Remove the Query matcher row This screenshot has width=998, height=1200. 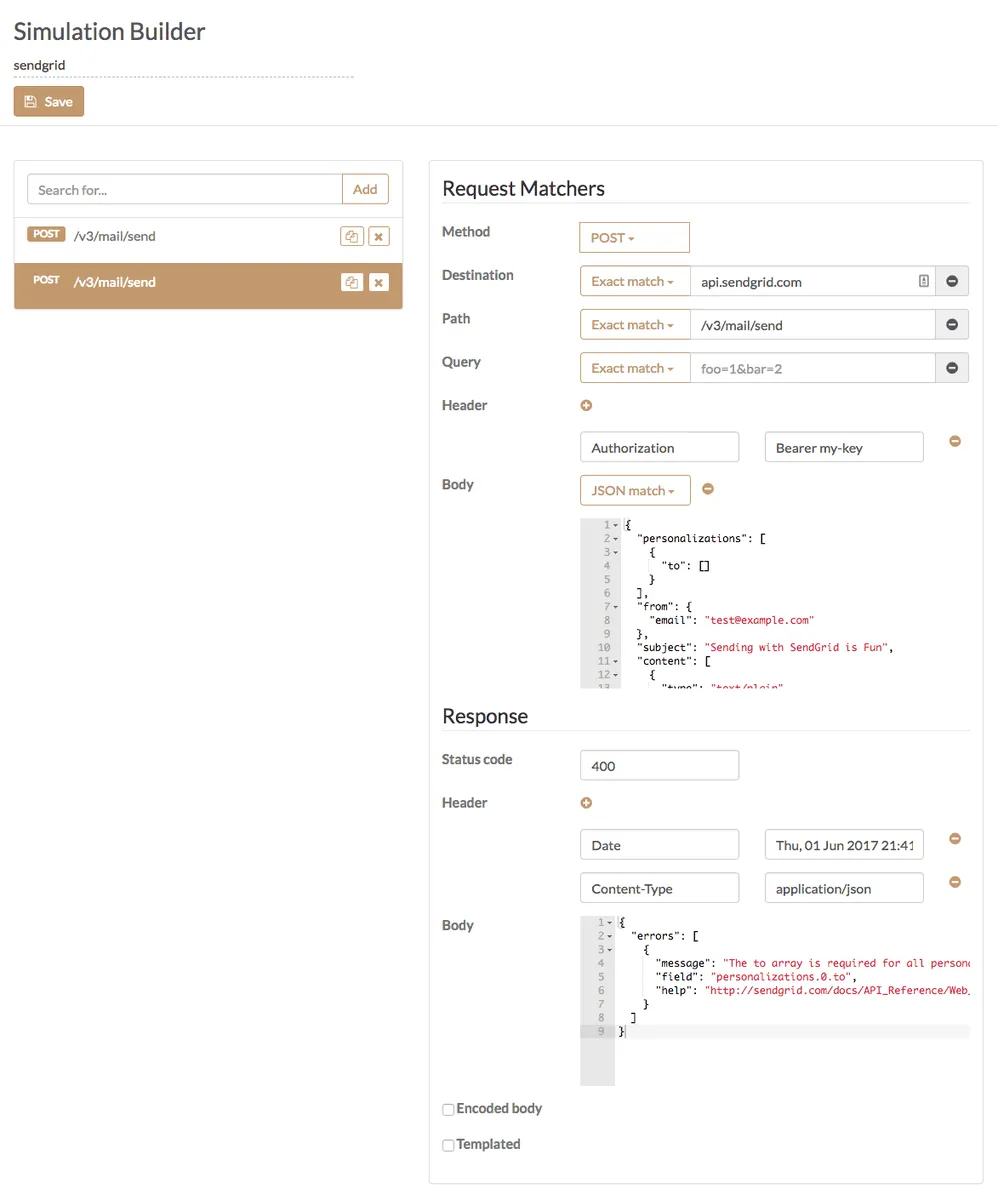951,367
